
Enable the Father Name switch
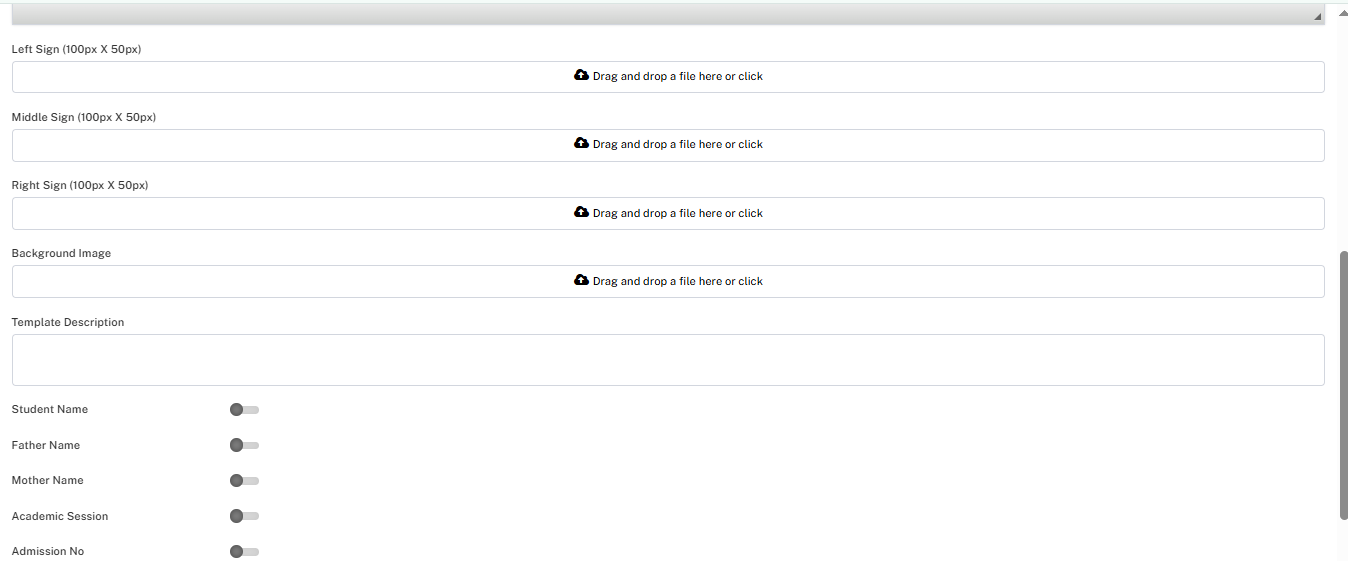pos(243,445)
